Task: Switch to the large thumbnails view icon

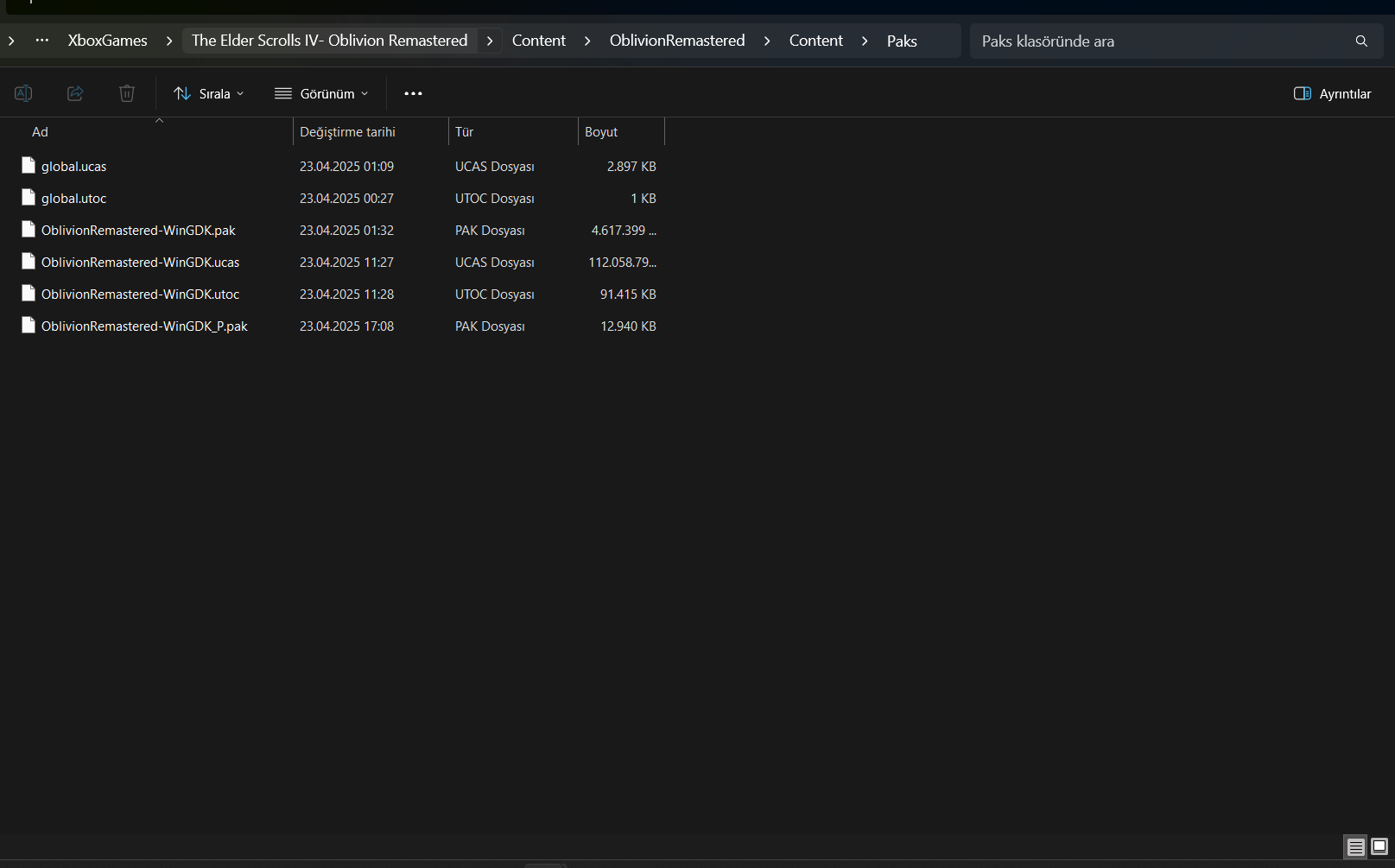Action: 1379,846
